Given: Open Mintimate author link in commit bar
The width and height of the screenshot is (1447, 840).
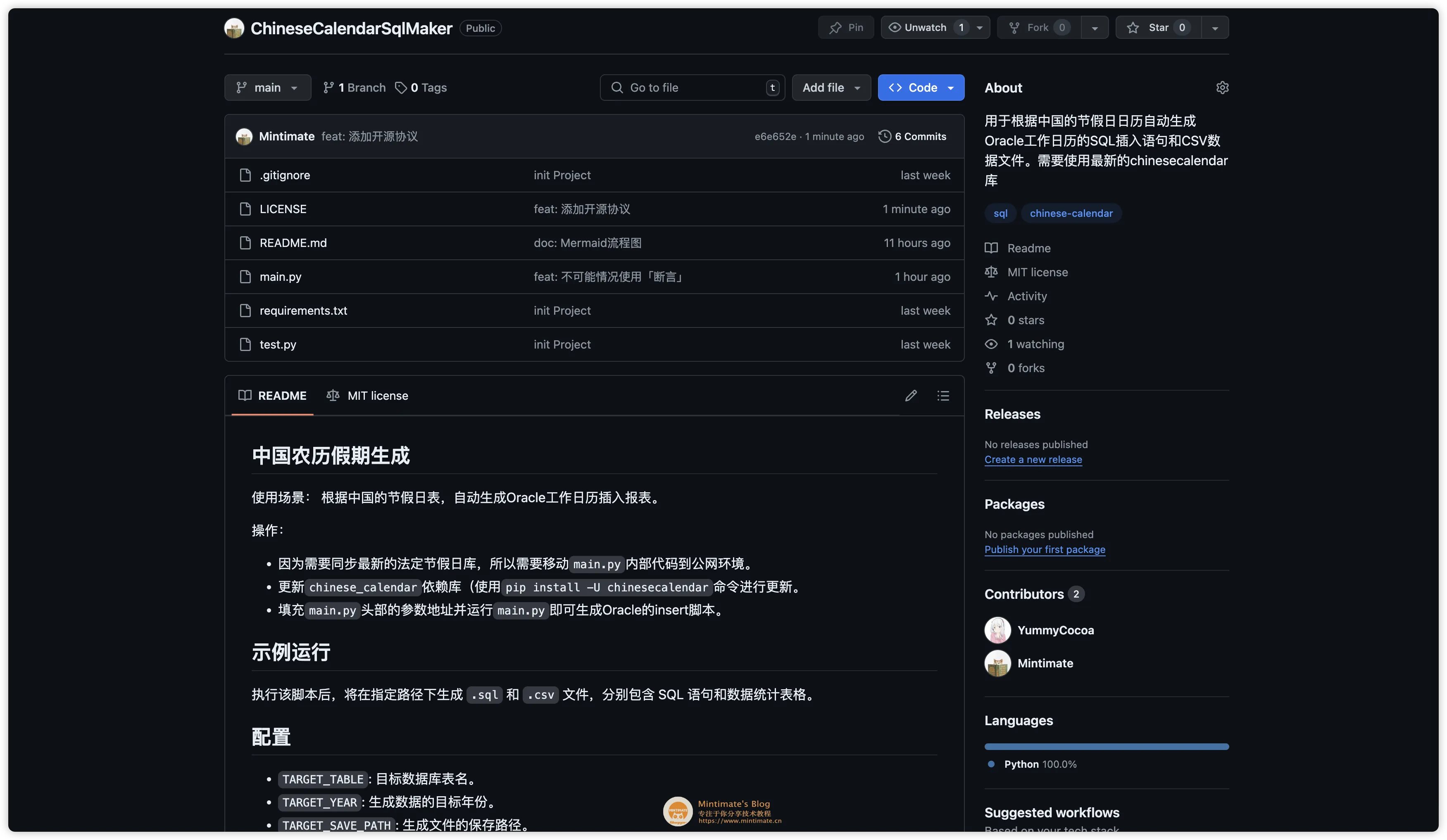Looking at the screenshot, I should [286, 137].
